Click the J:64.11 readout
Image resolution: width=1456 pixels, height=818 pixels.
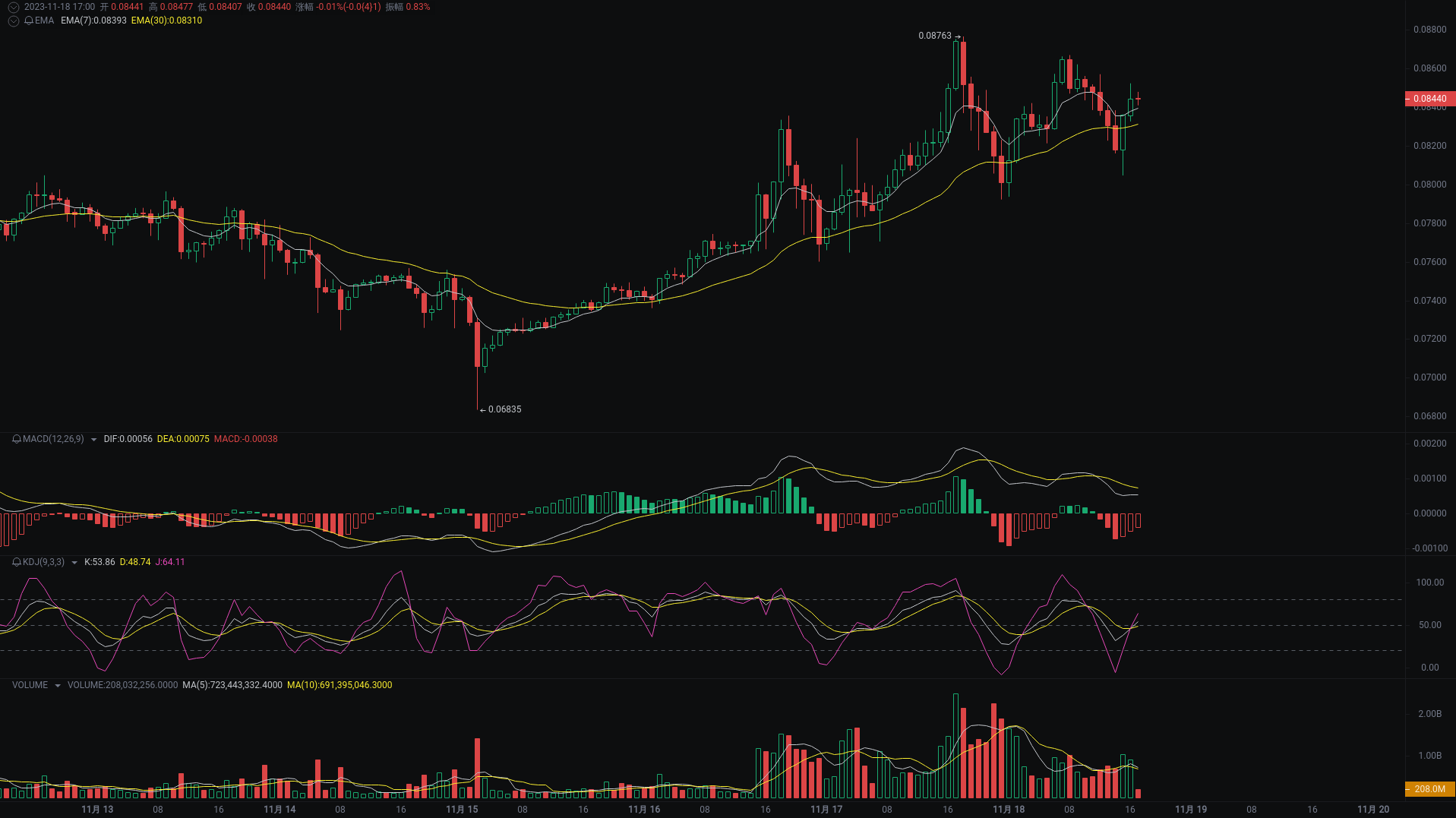[x=170, y=562]
